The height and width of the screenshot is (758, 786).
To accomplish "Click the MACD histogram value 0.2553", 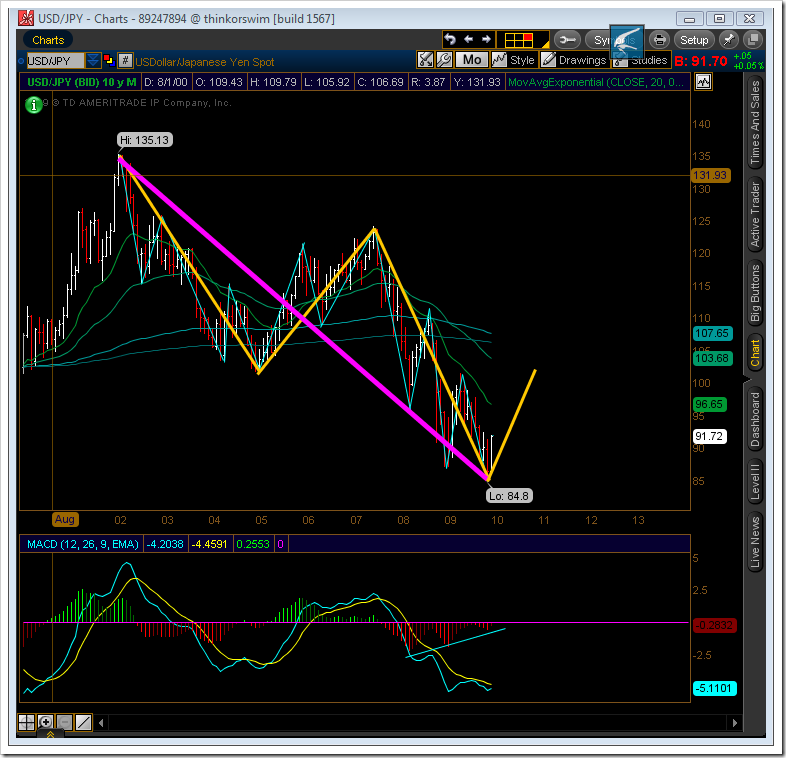I will [x=253, y=544].
